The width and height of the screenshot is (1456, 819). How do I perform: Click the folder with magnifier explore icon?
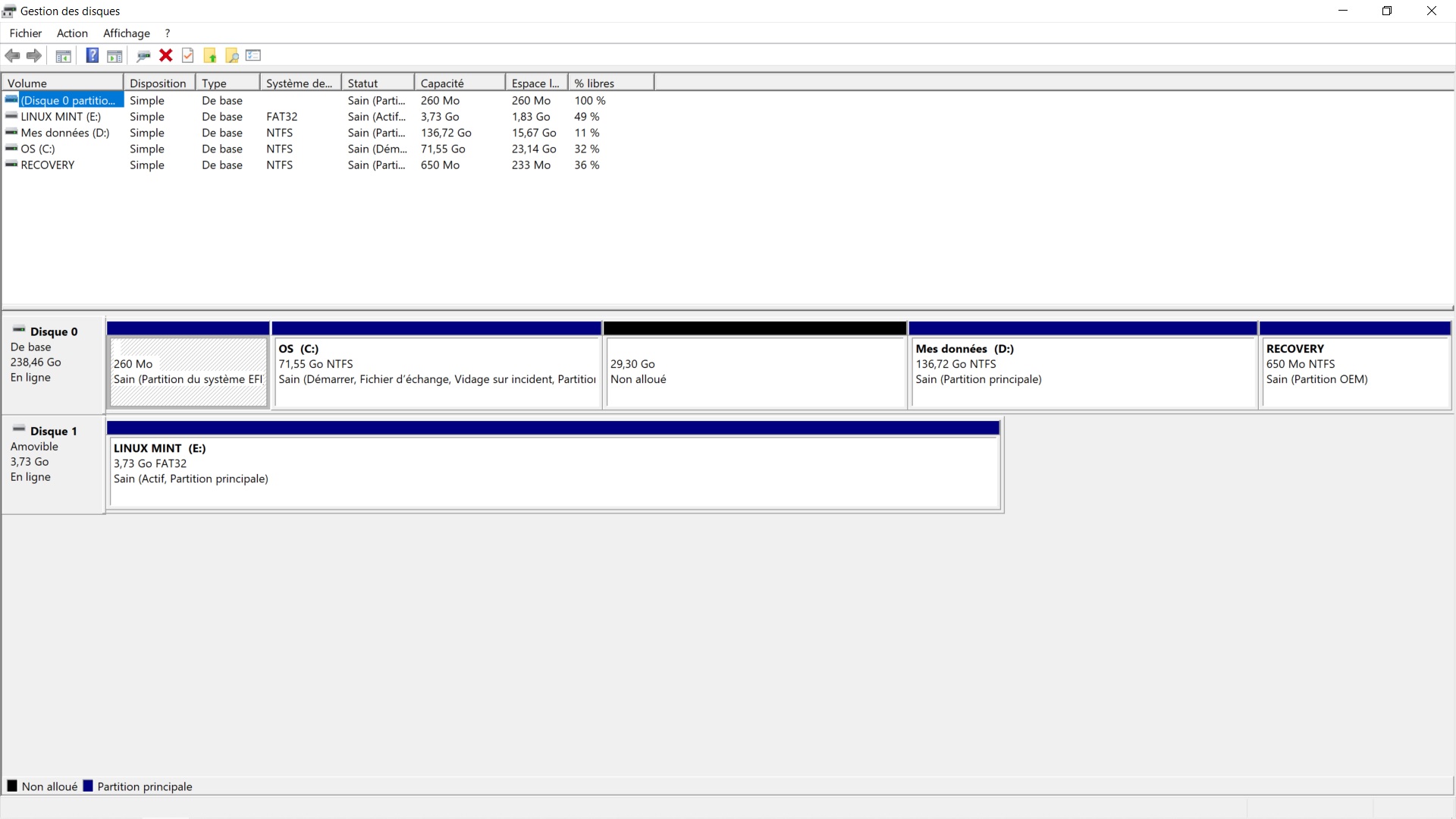[x=232, y=55]
